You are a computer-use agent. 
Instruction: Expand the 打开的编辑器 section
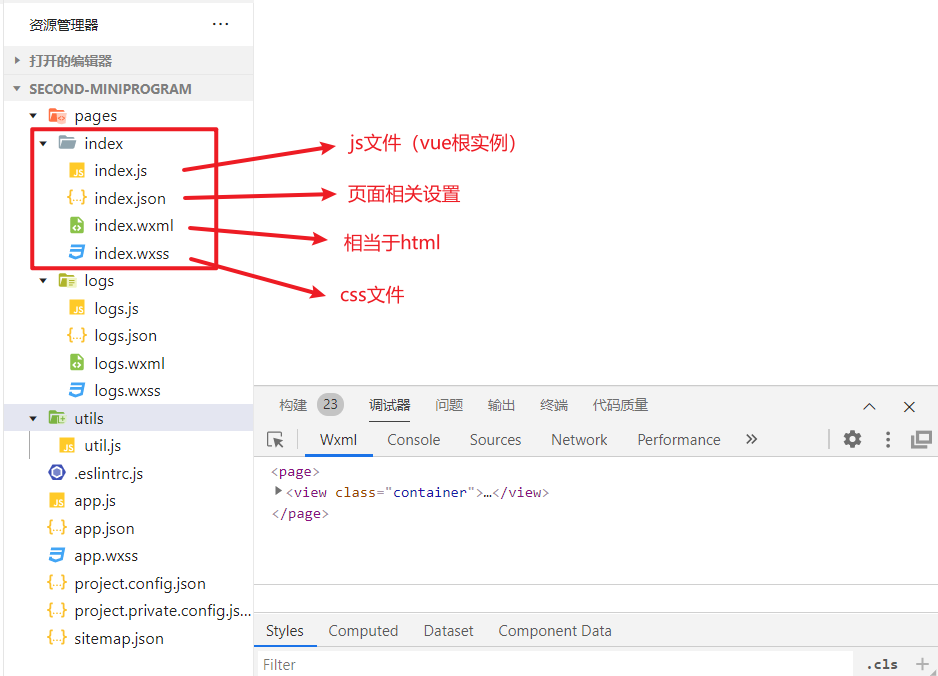coord(70,61)
